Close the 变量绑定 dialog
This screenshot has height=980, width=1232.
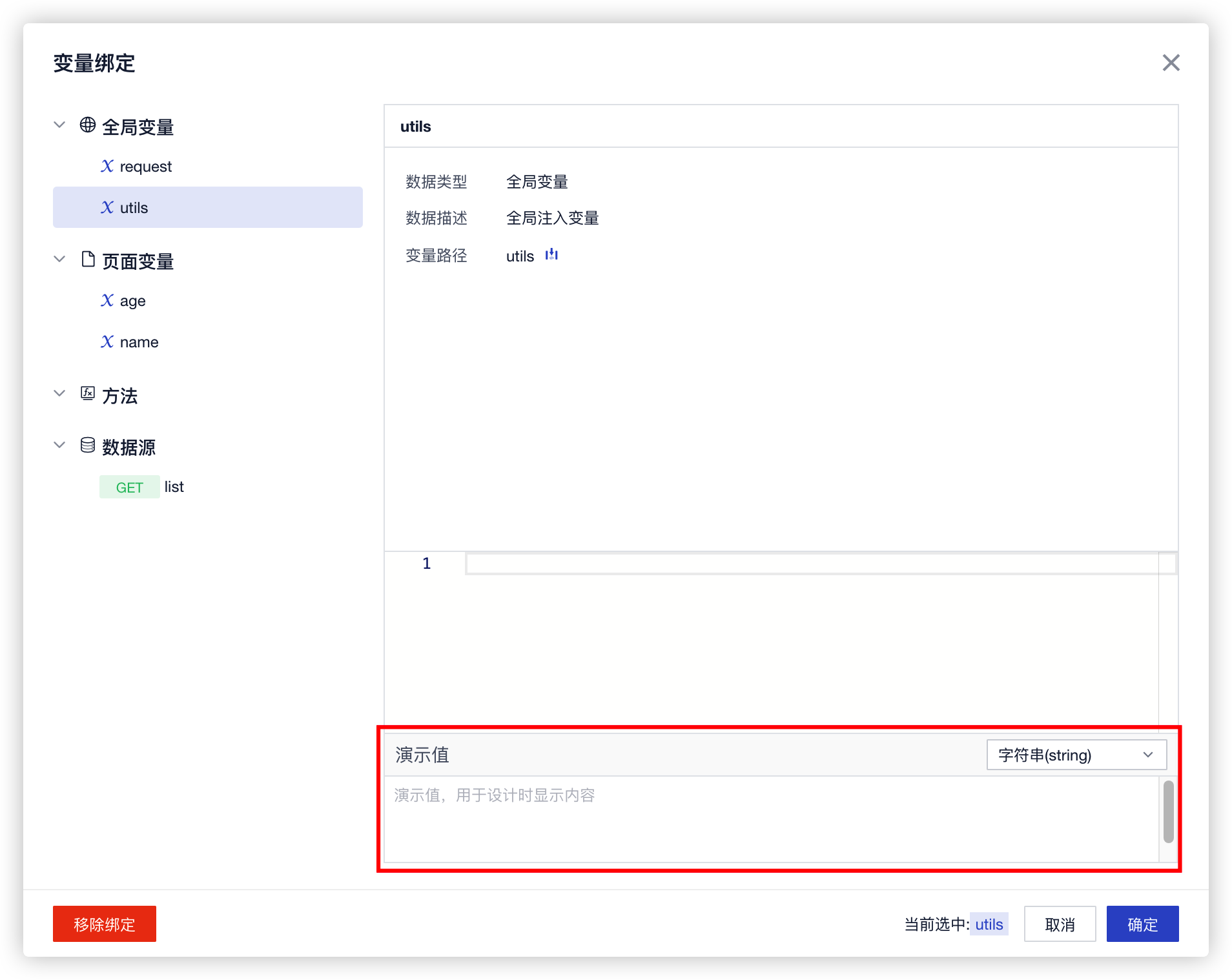[x=1171, y=63]
